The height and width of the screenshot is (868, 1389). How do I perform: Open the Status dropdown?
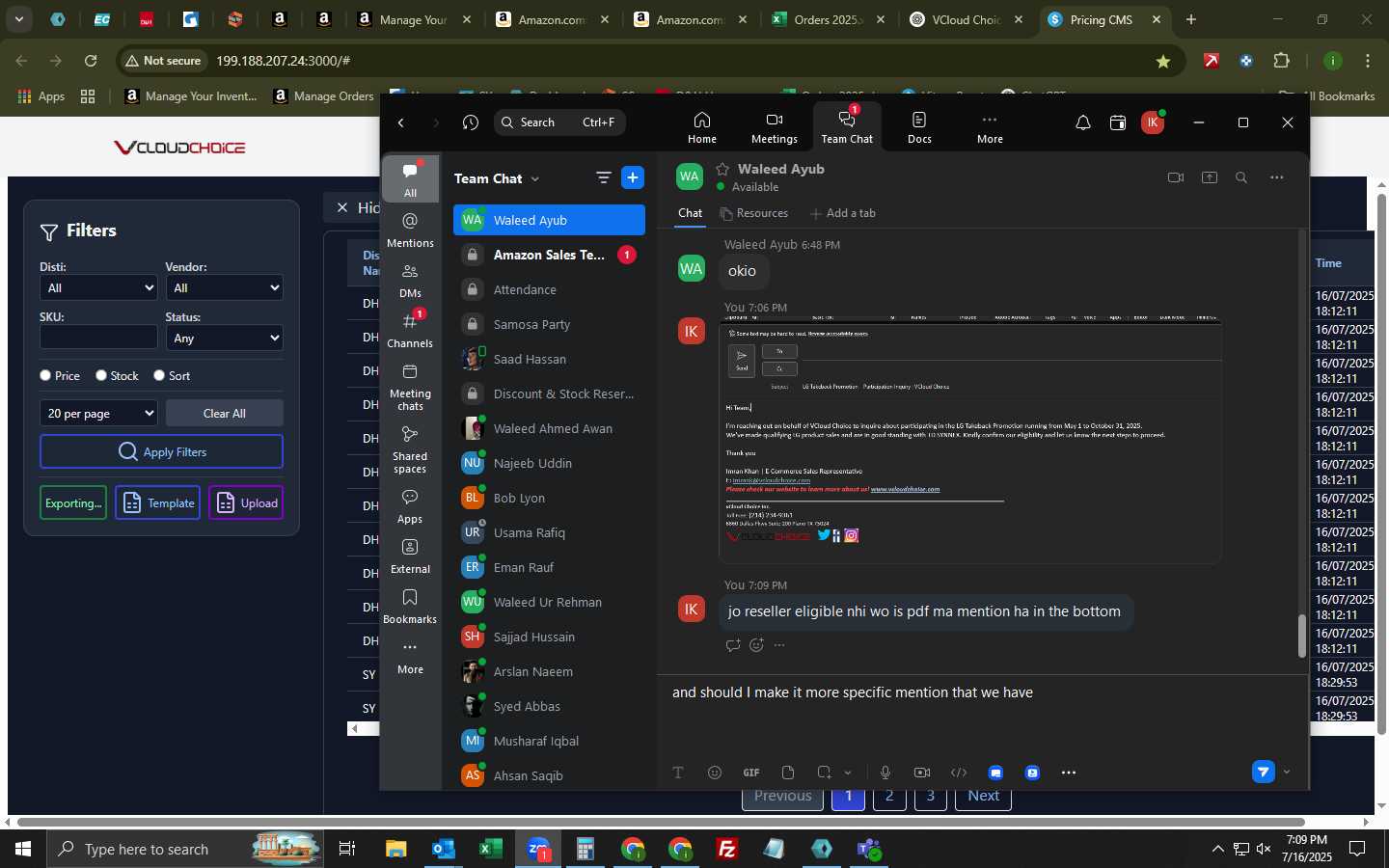[x=224, y=338]
